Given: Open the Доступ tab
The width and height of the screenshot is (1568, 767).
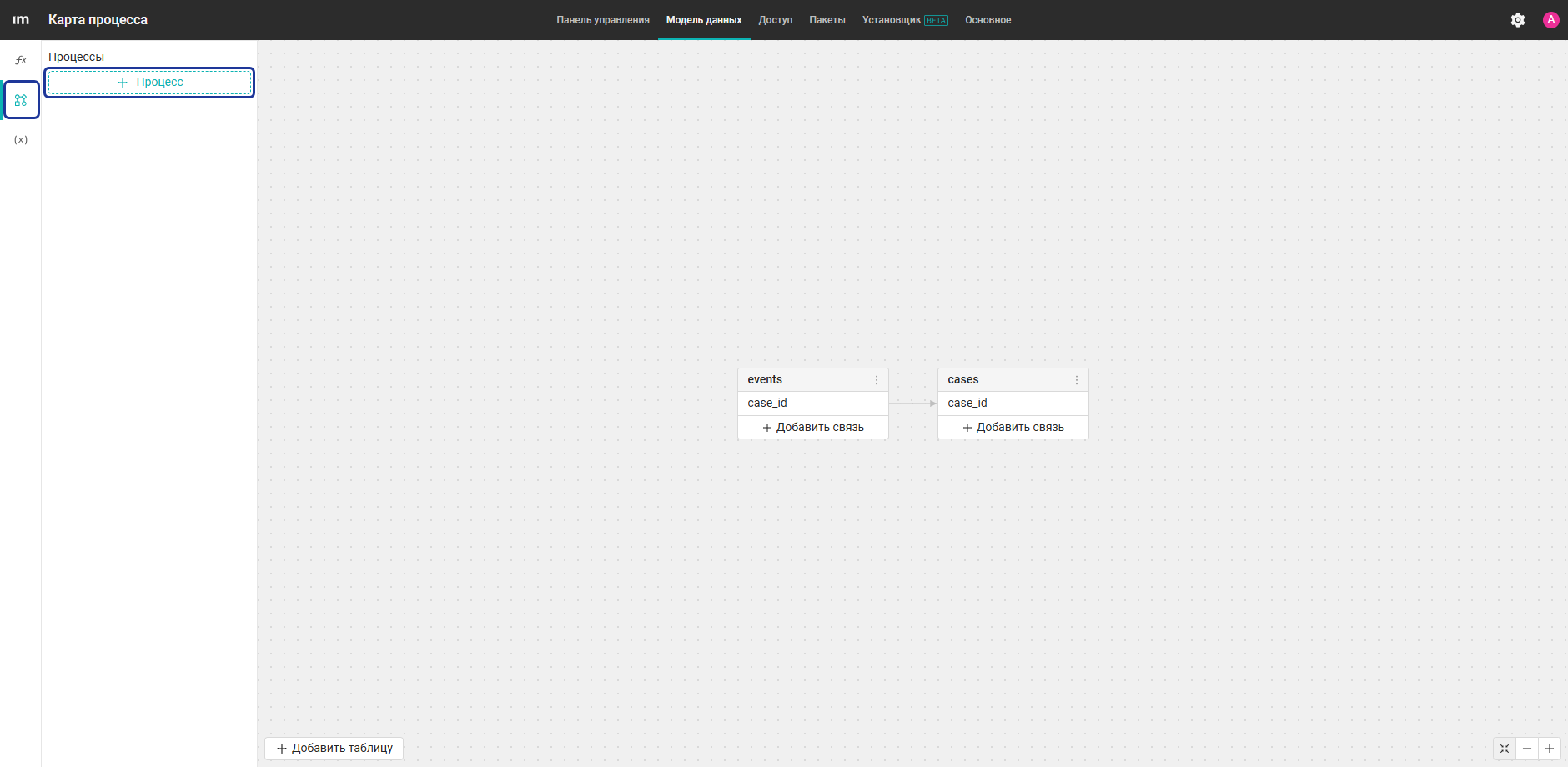Looking at the screenshot, I should tap(776, 20).
